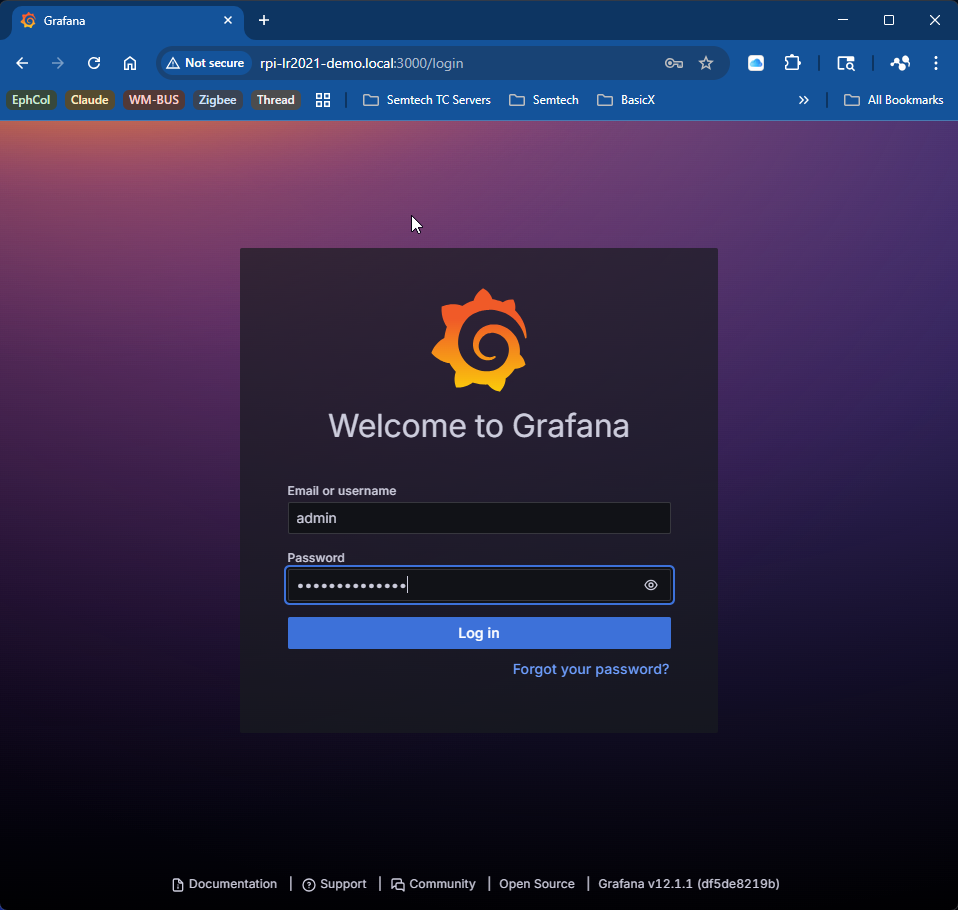Click the browser back arrow
958x910 pixels.
pos(22,63)
